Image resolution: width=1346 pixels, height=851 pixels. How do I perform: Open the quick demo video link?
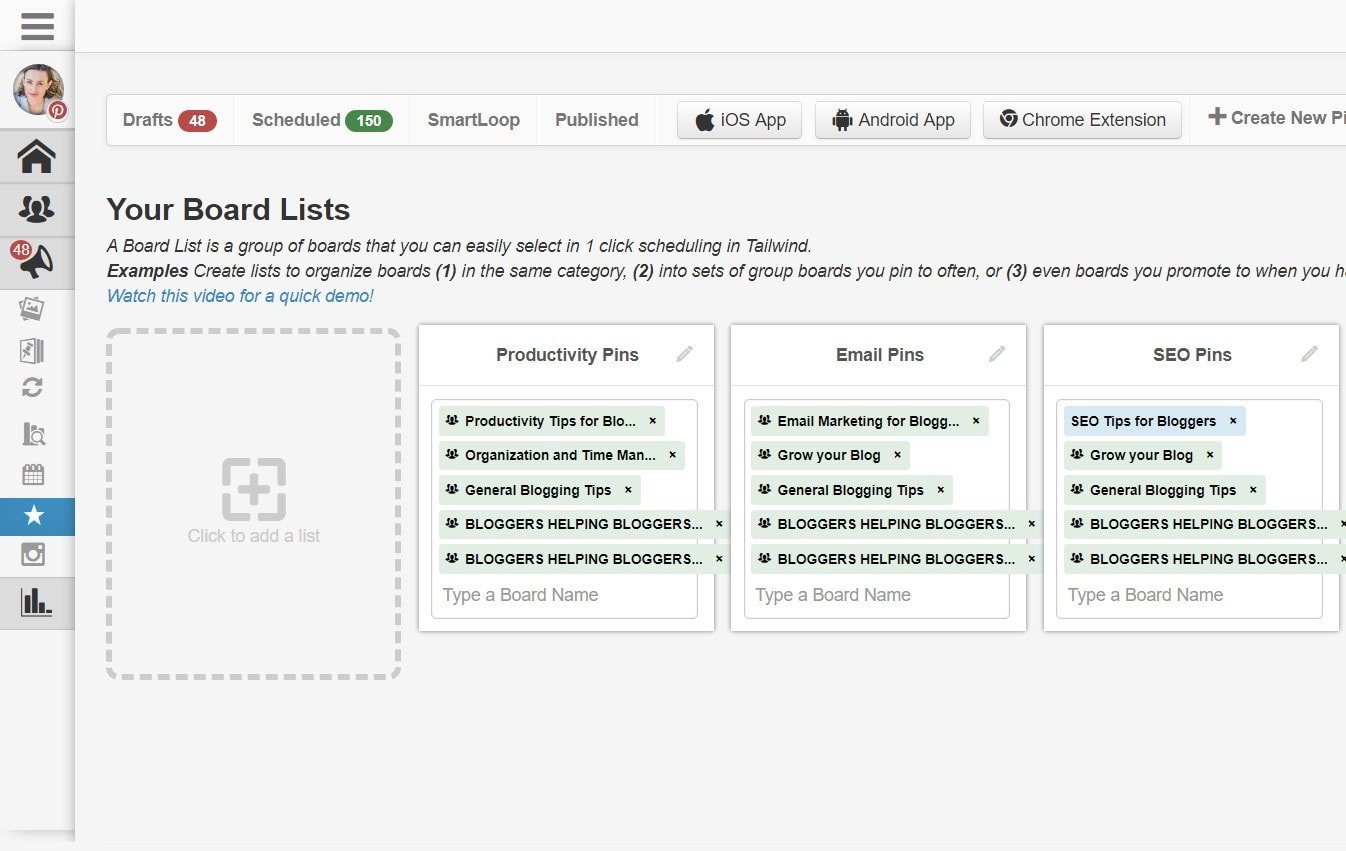click(x=240, y=296)
